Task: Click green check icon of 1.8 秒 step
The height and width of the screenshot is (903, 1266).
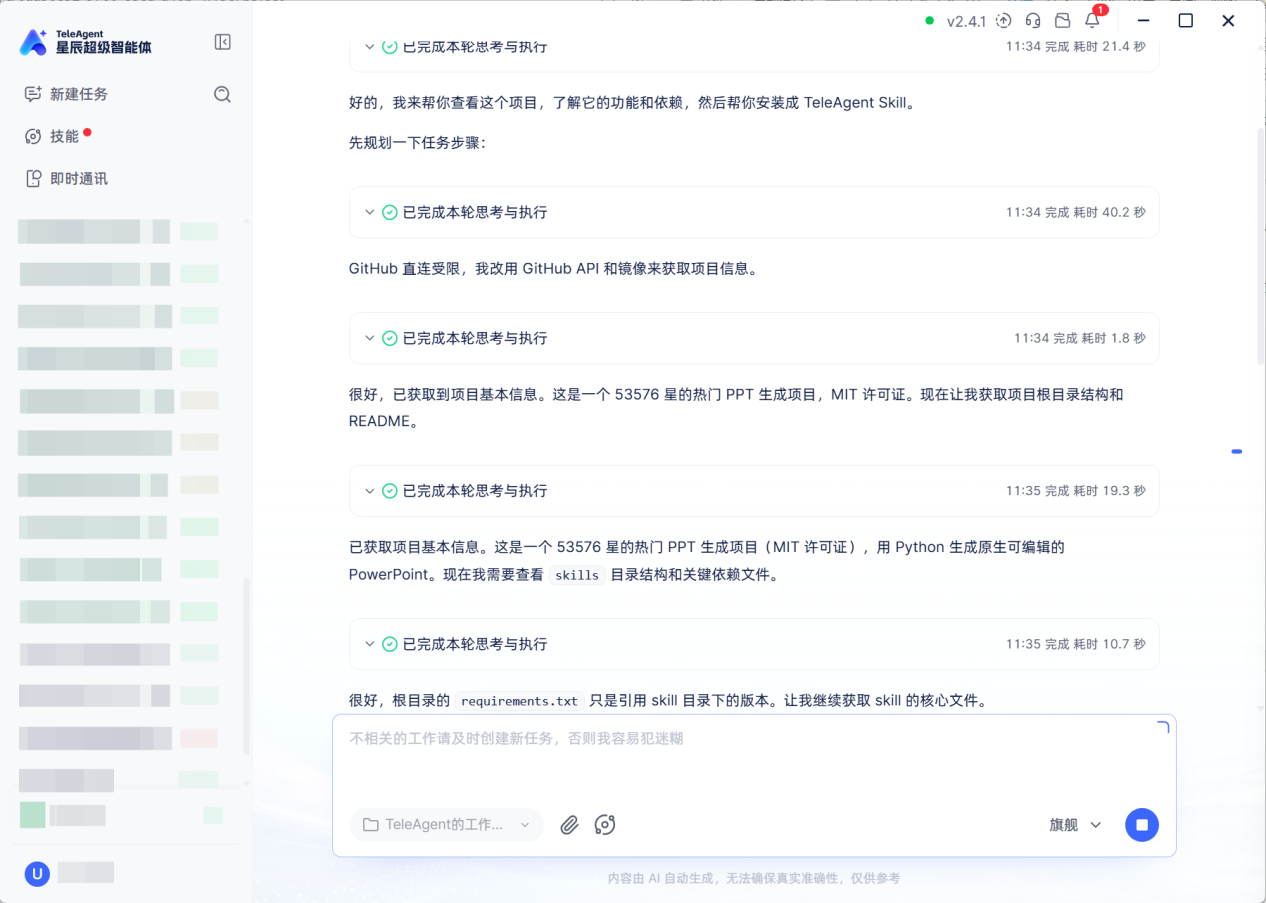Action: pyautogui.click(x=390, y=338)
